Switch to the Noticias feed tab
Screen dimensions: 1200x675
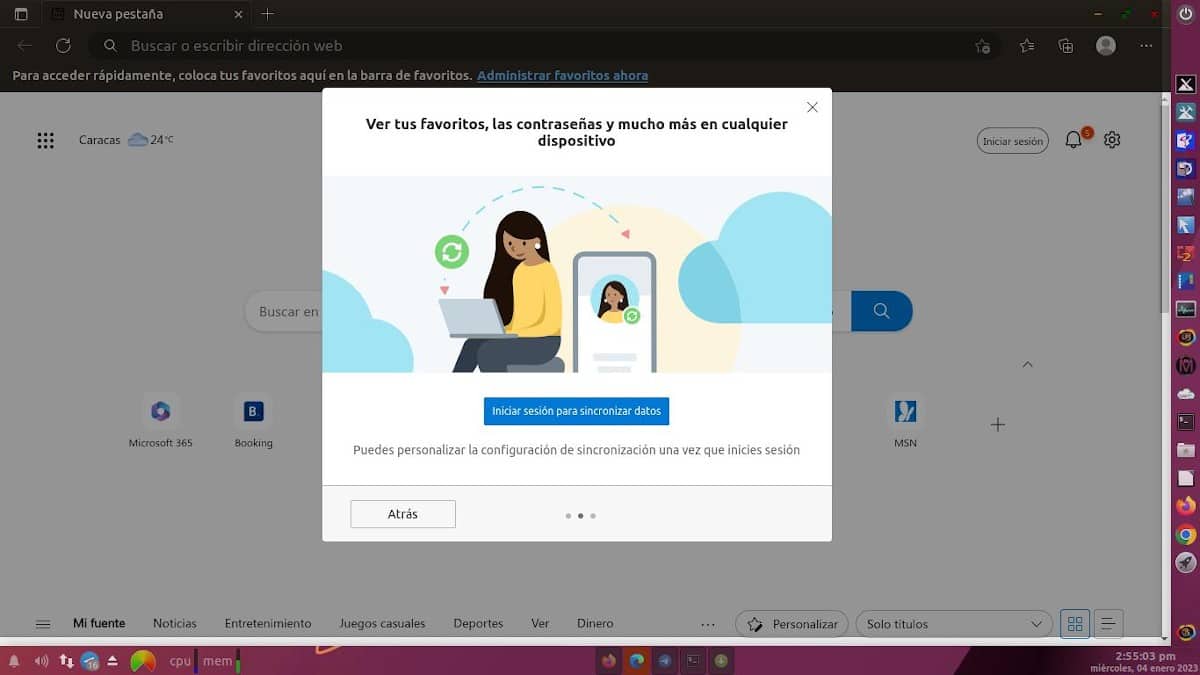174,623
